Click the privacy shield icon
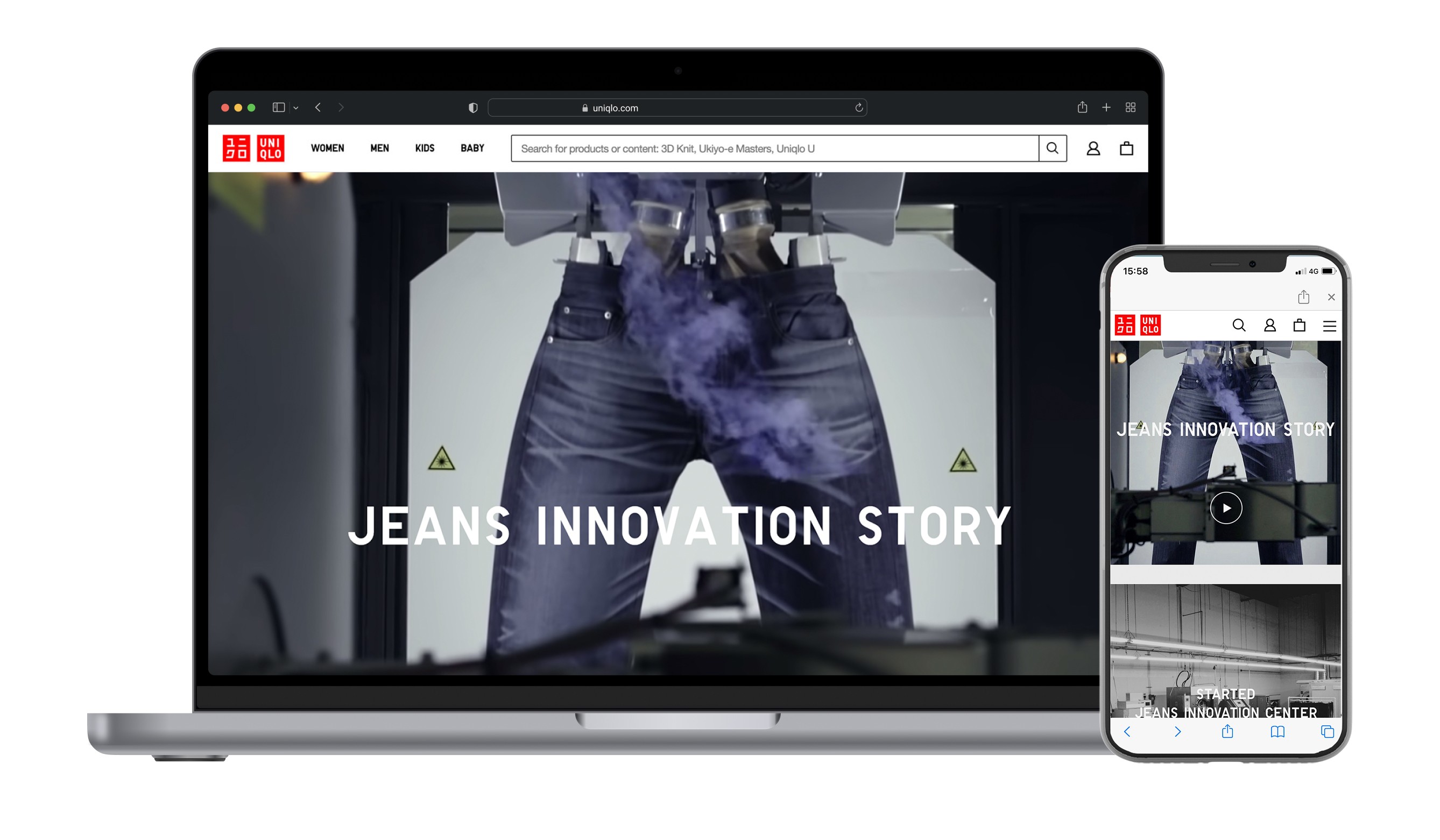 click(x=472, y=108)
